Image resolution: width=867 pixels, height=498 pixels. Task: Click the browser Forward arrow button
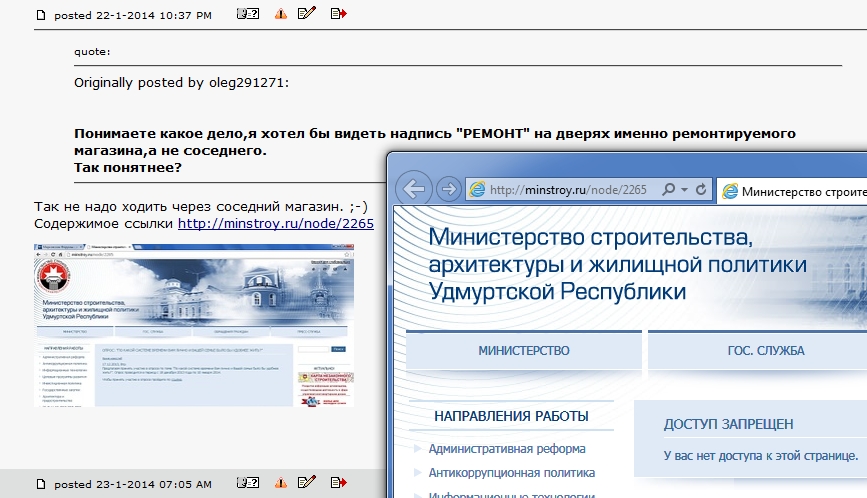click(449, 190)
